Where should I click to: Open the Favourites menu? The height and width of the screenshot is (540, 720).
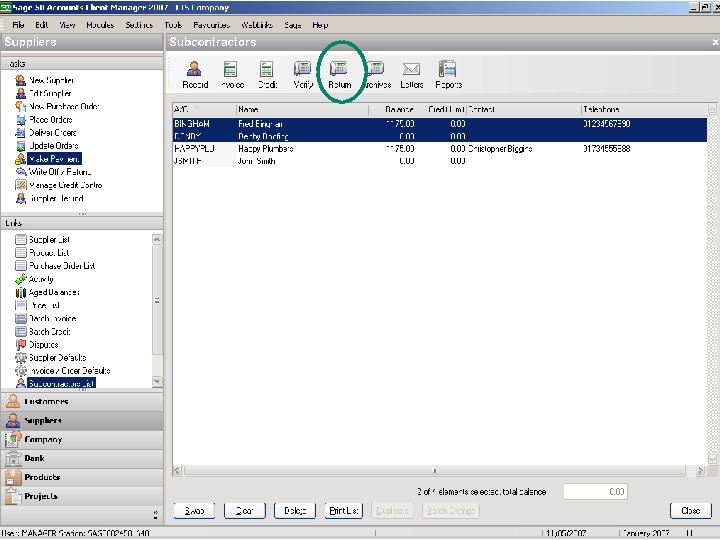pyautogui.click(x=211, y=25)
